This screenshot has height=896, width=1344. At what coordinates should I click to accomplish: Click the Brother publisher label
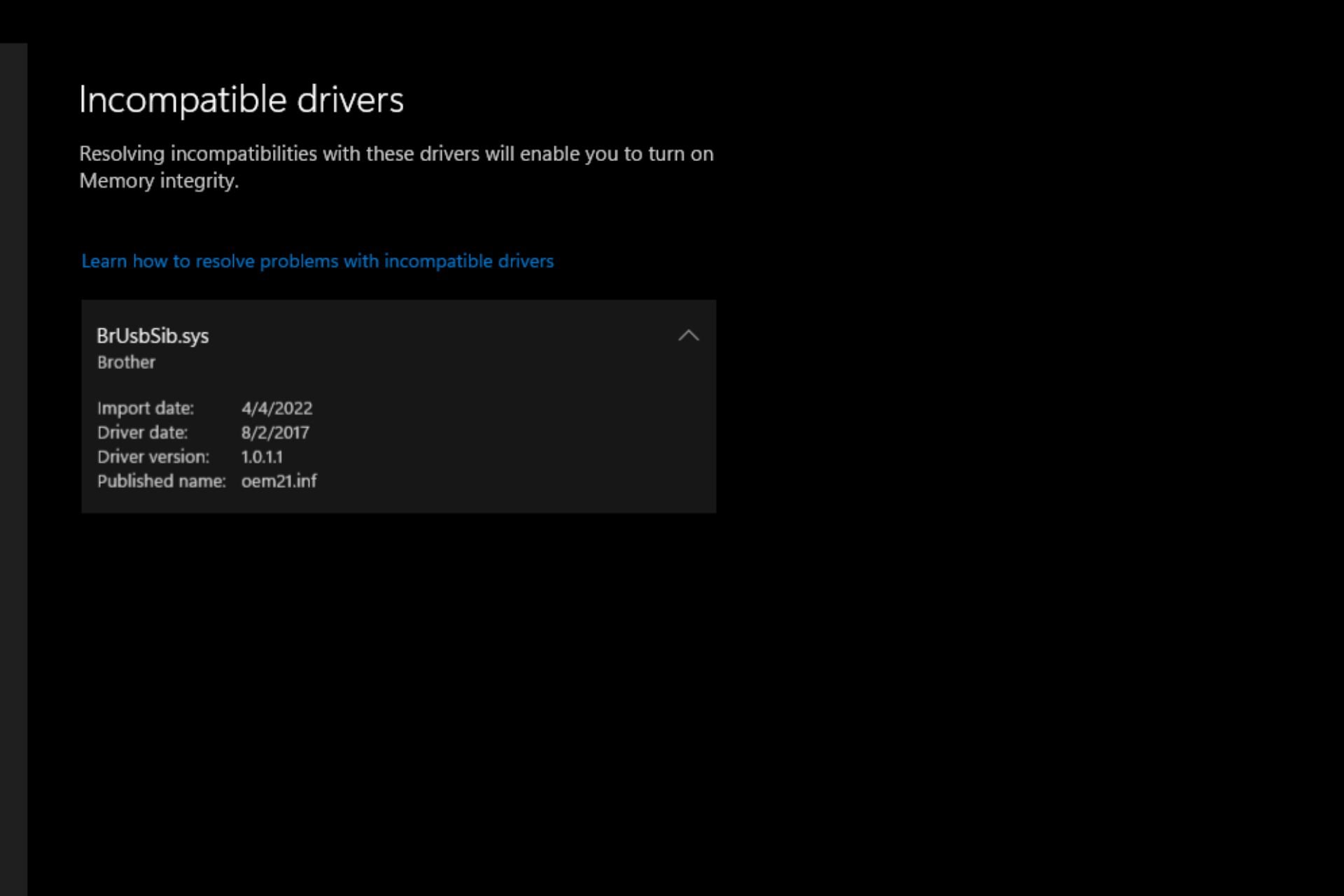(x=126, y=362)
